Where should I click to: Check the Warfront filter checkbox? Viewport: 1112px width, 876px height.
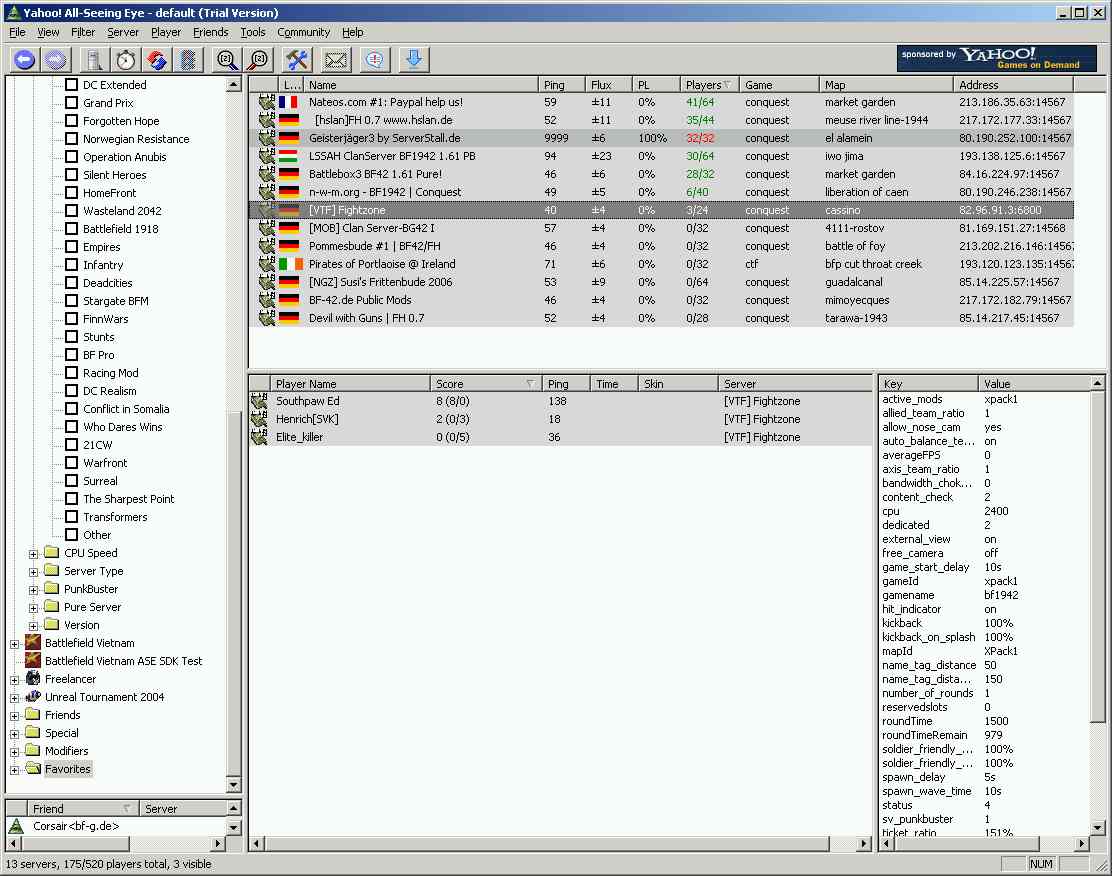point(71,462)
